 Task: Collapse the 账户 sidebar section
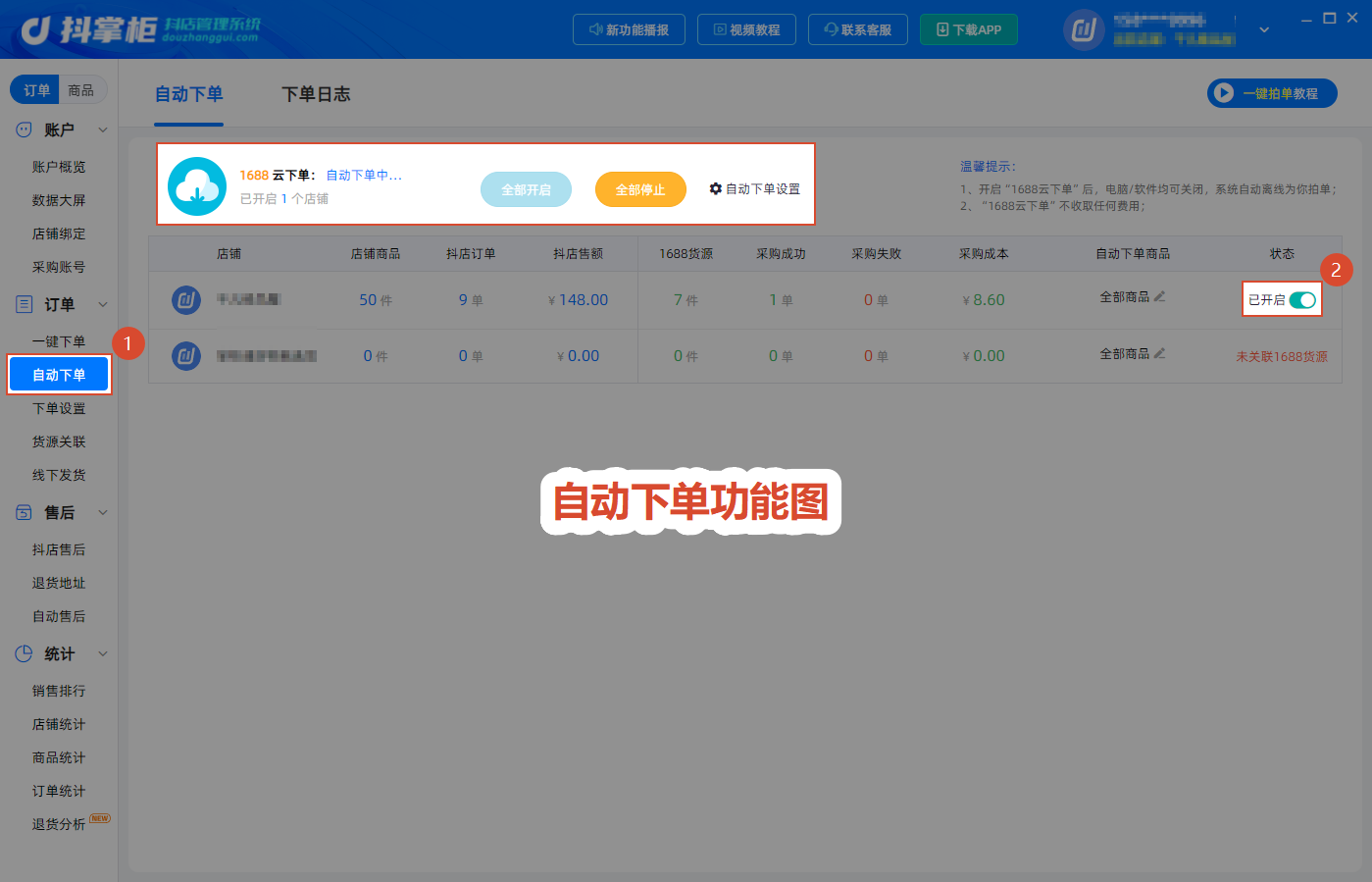tap(103, 130)
